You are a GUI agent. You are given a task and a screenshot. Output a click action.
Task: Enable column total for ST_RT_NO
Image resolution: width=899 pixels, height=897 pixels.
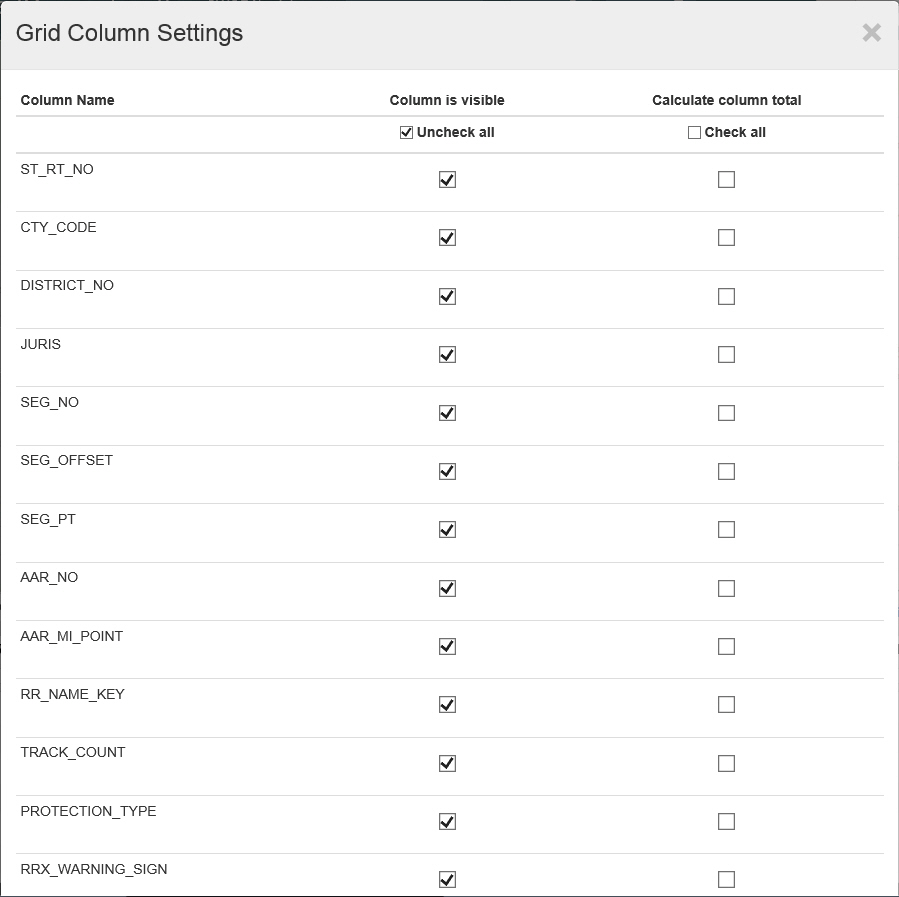tap(726, 180)
